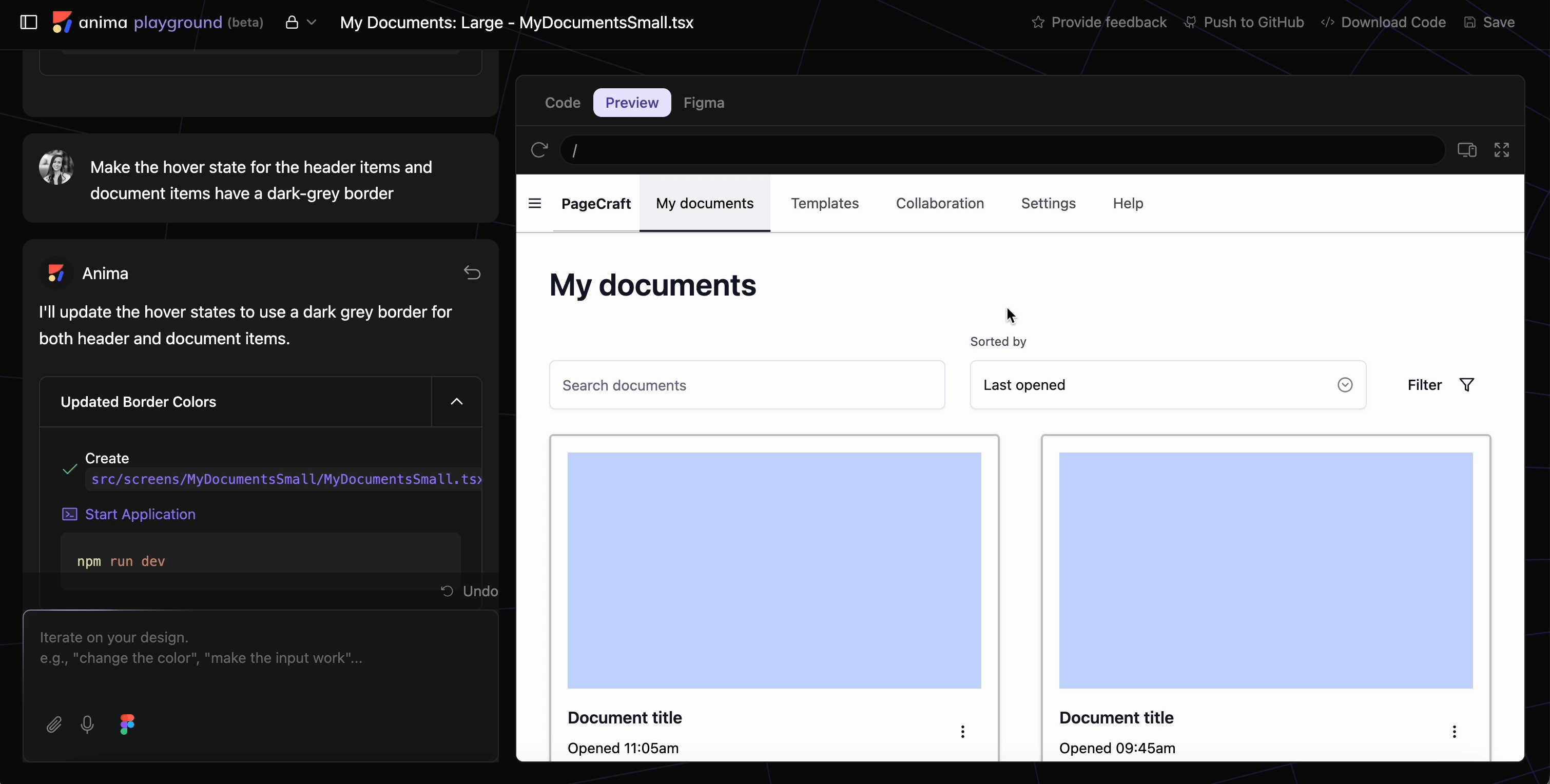Viewport: 1550px width, 784px height.
Task: Collapse the Updated Border Colors section
Action: pos(456,401)
